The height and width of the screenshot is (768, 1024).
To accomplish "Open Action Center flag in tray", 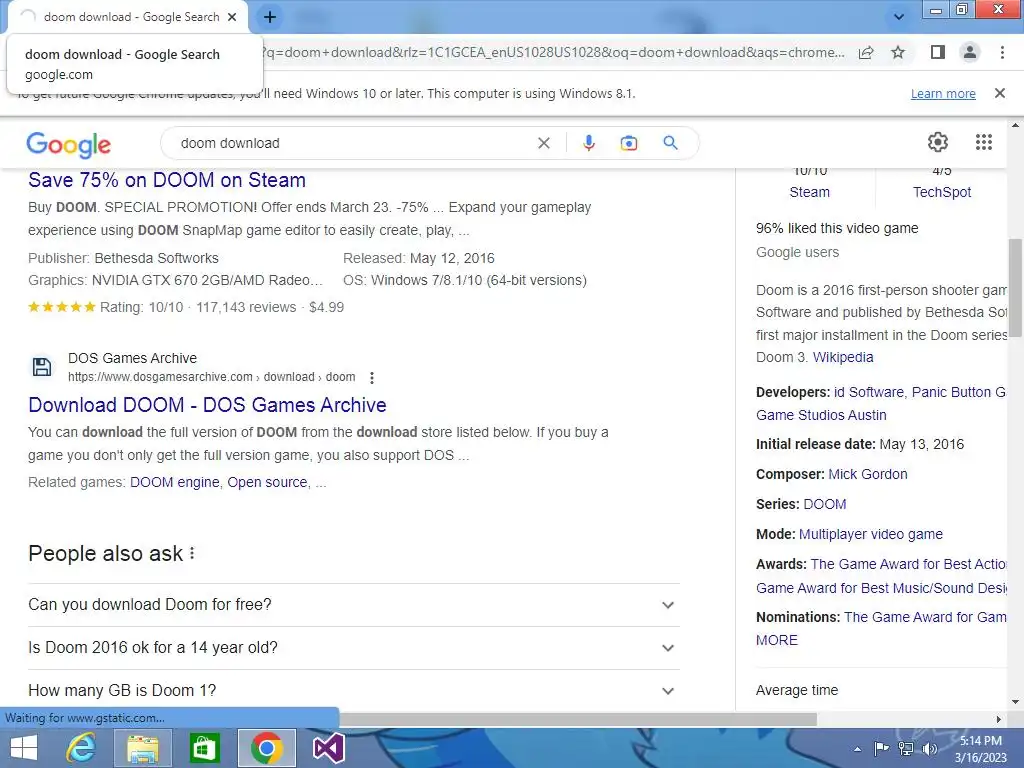I will coord(881,748).
